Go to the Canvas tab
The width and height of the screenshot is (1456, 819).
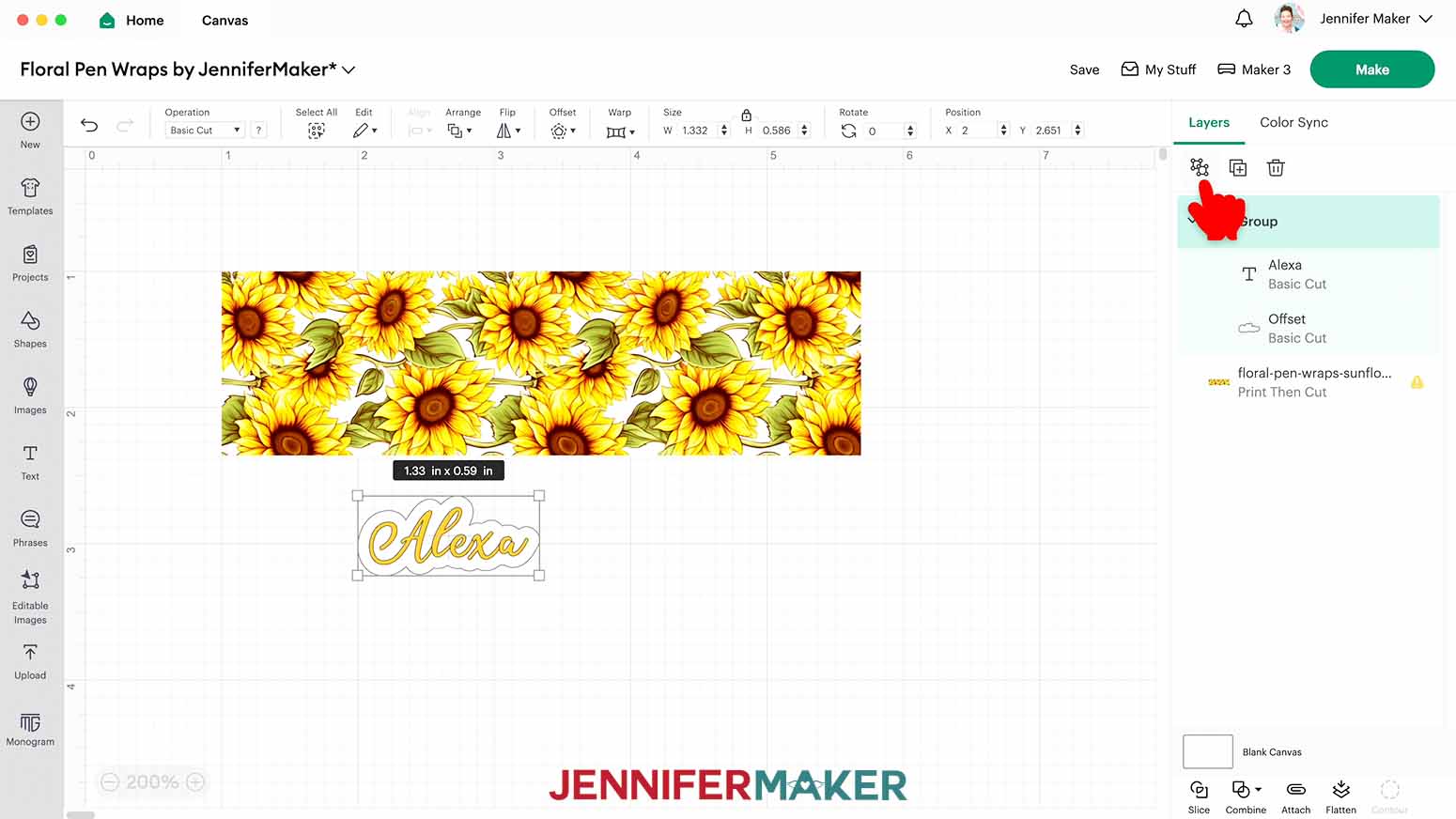coord(225,20)
